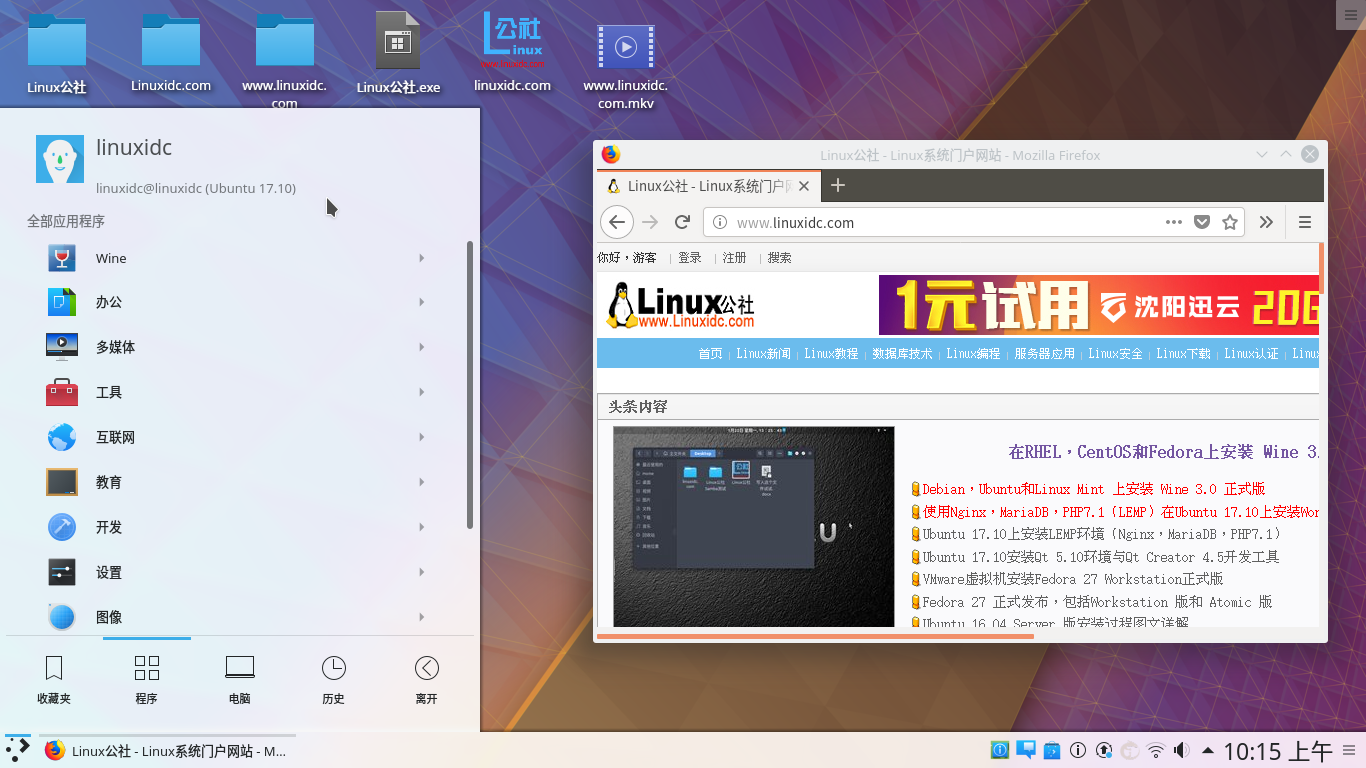Screen dimensions: 1366x768
Task: Open the blue chat notification tray icon
Action: point(1026,749)
